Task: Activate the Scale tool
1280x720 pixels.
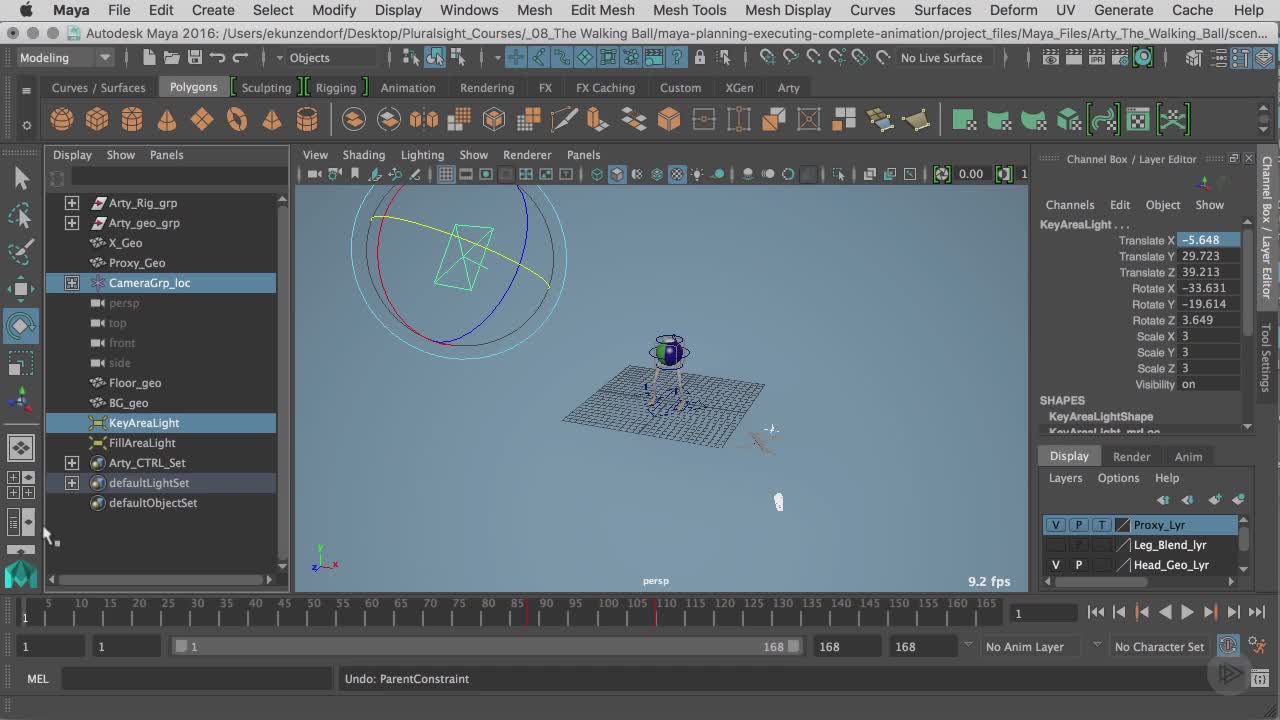Action: click(21, 363)
